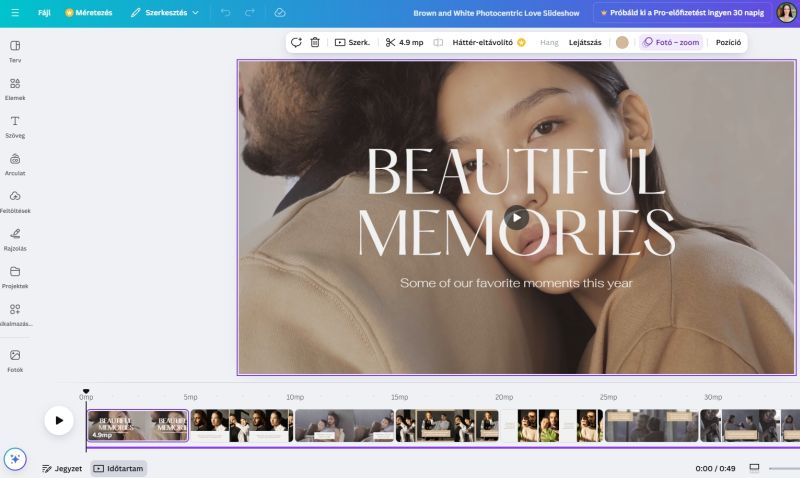800x478 pixels.
Task: Check cloud save status icon
Action: [280, 13]
